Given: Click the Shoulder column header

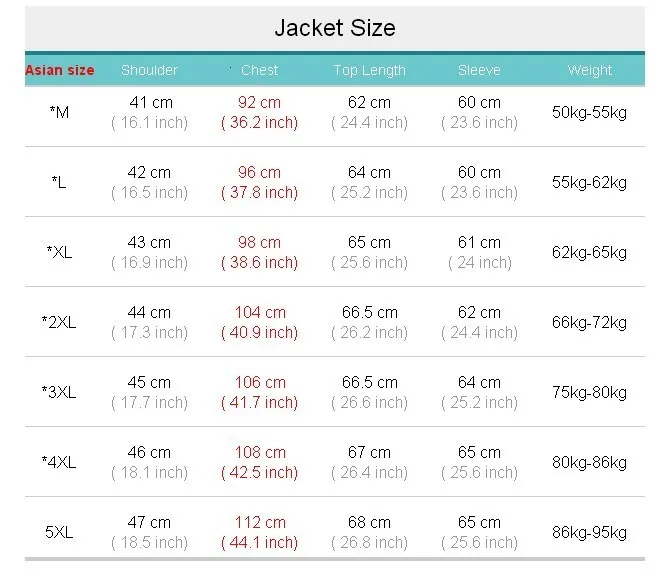Looking at the screenshot, I should pos(149,70).
